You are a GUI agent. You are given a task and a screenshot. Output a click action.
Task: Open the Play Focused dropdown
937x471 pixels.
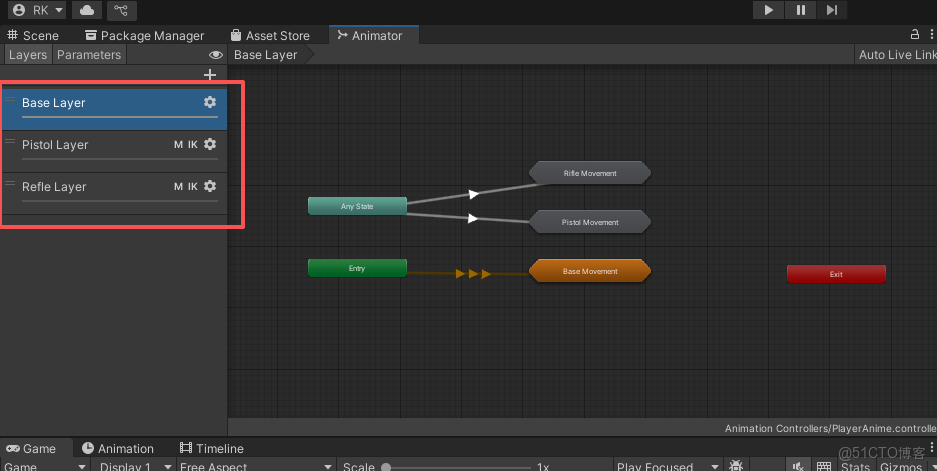point(668,466)
